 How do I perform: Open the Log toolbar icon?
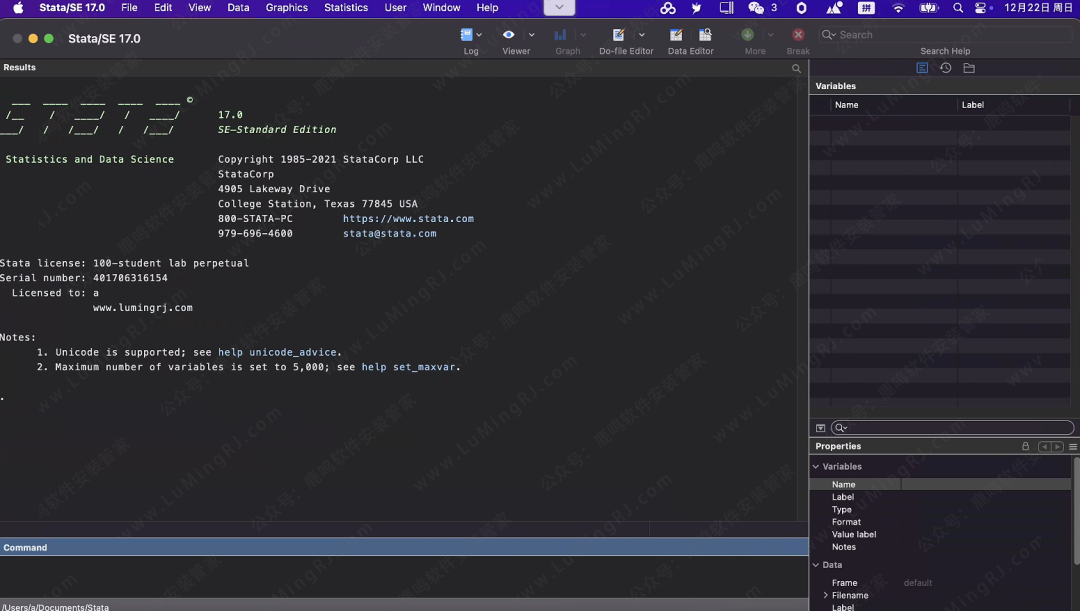coord(466,35)
